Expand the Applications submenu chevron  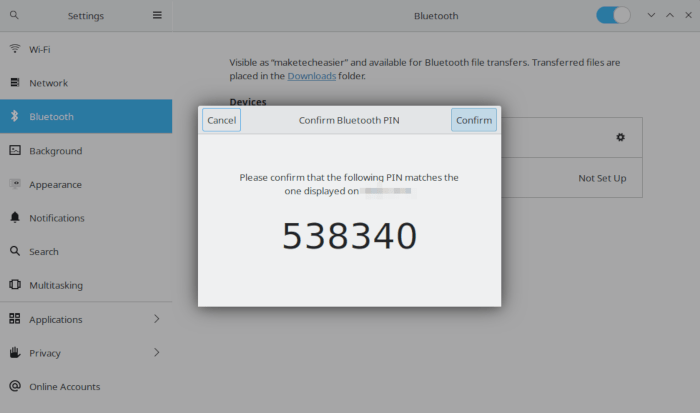(157, 319)
